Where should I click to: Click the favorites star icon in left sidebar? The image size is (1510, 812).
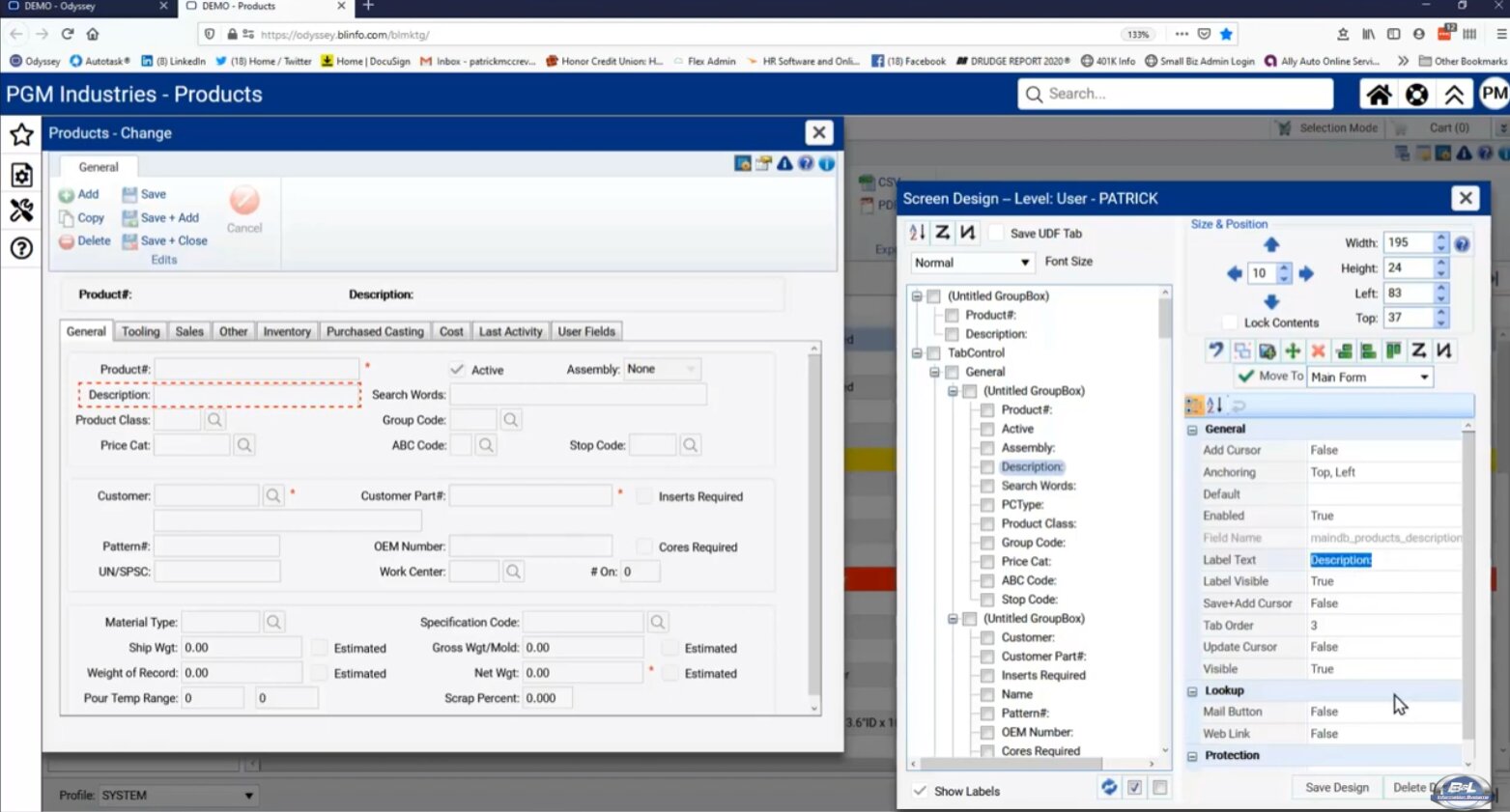coord(21,134)
